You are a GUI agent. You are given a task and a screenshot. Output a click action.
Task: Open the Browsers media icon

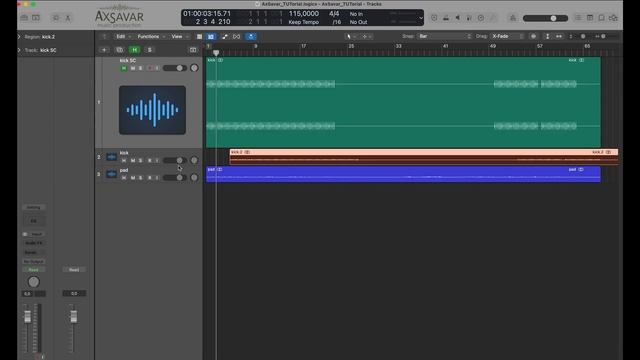613,18
